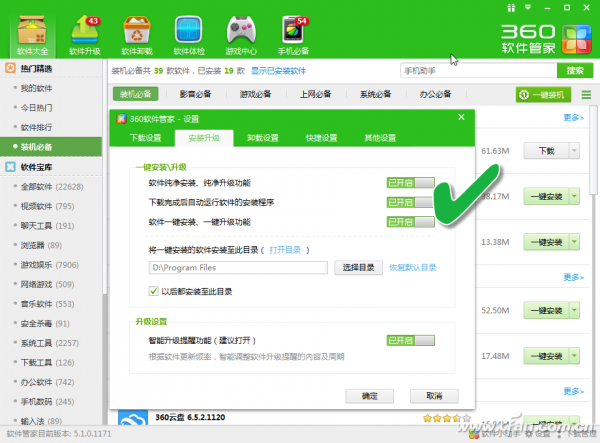Click 恢复默认目录 link
This screenshot has height=443, width=600.
pos(413,267)
